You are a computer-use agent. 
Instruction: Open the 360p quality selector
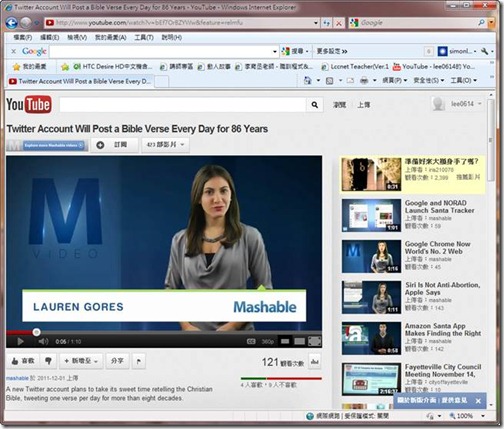coord(268,342)
